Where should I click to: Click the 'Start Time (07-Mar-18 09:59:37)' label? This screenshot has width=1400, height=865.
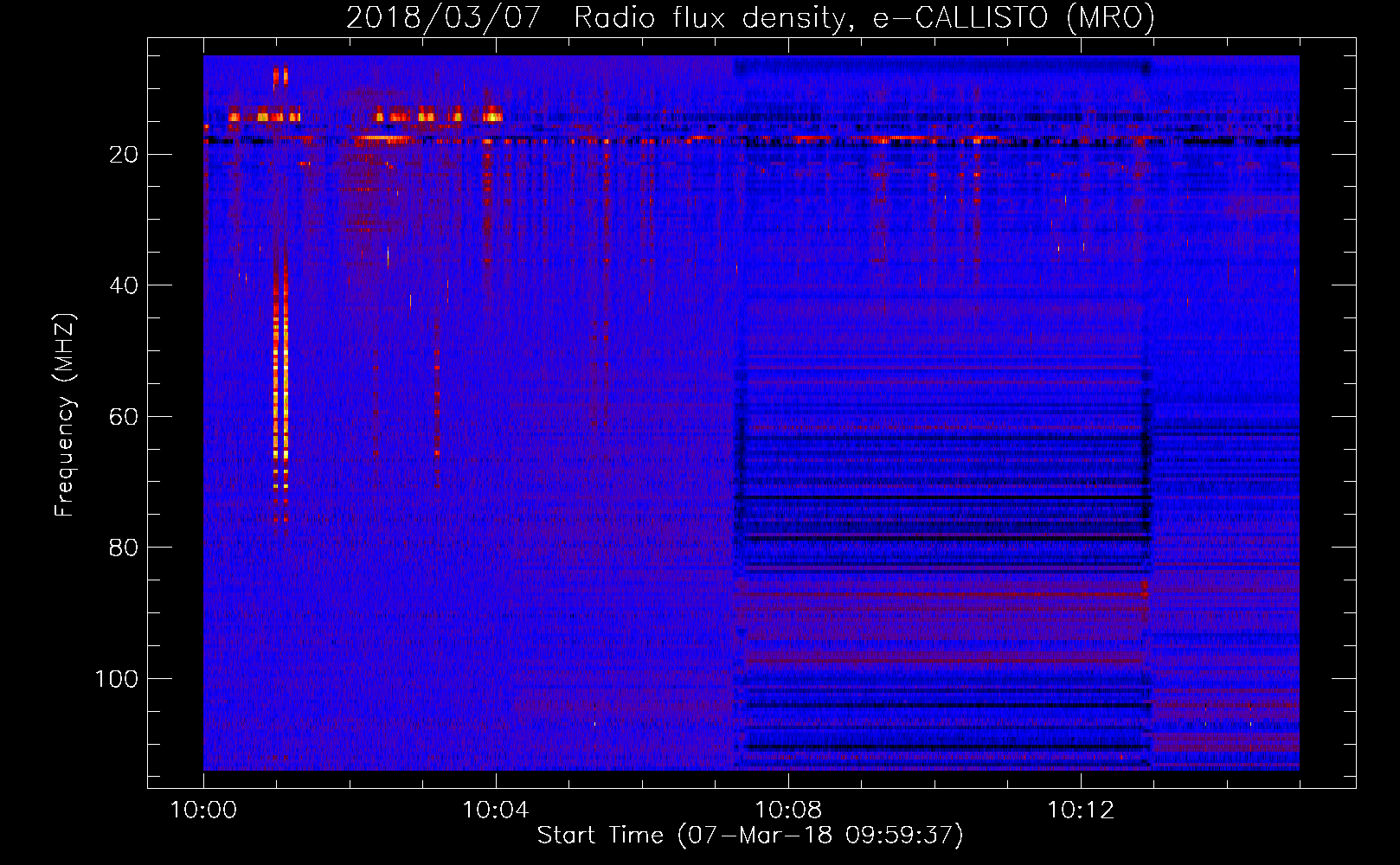(749, 836)
